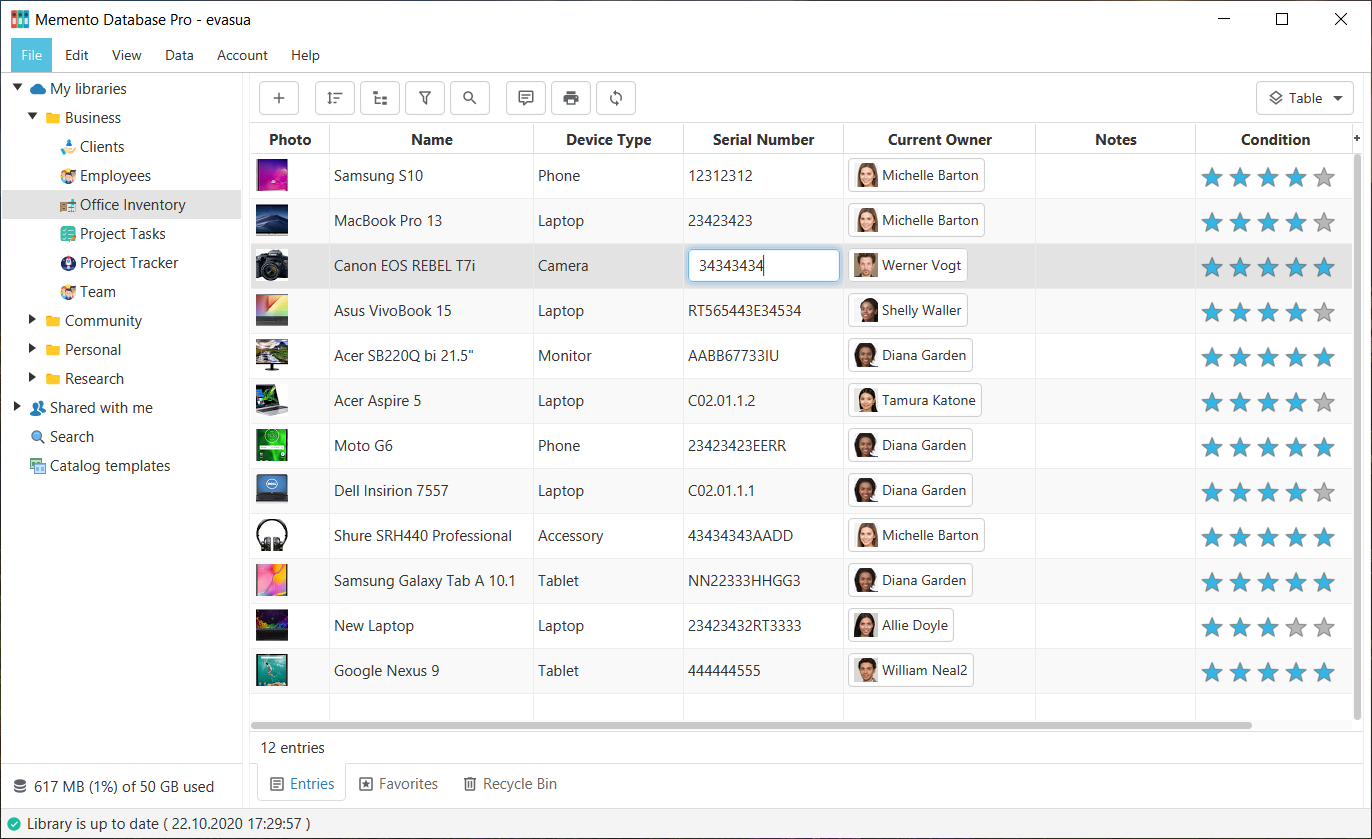
Task: Click the Device Type column header
Action: (x=609, y=139)
